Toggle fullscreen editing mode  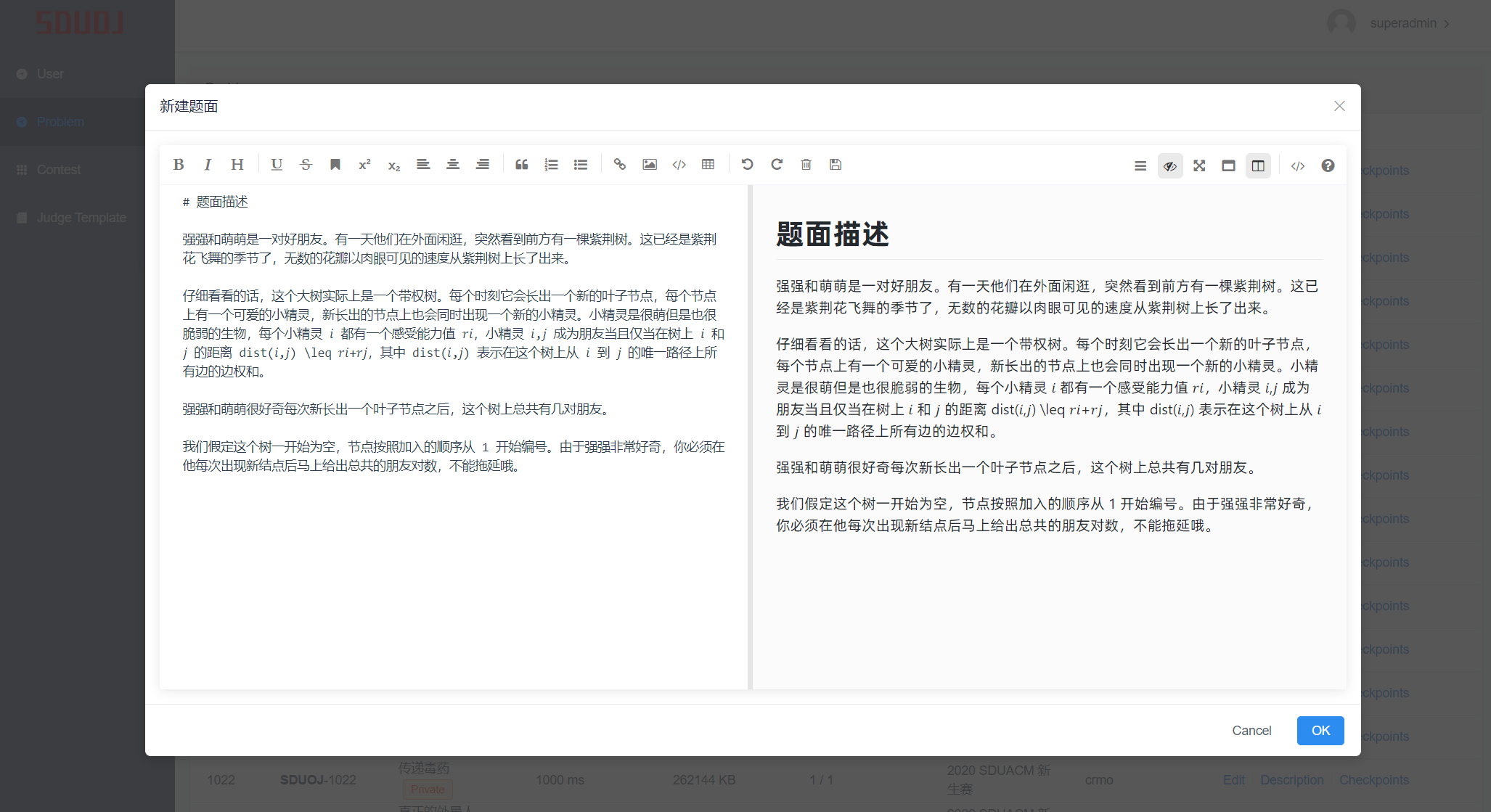pos(1199,166)
